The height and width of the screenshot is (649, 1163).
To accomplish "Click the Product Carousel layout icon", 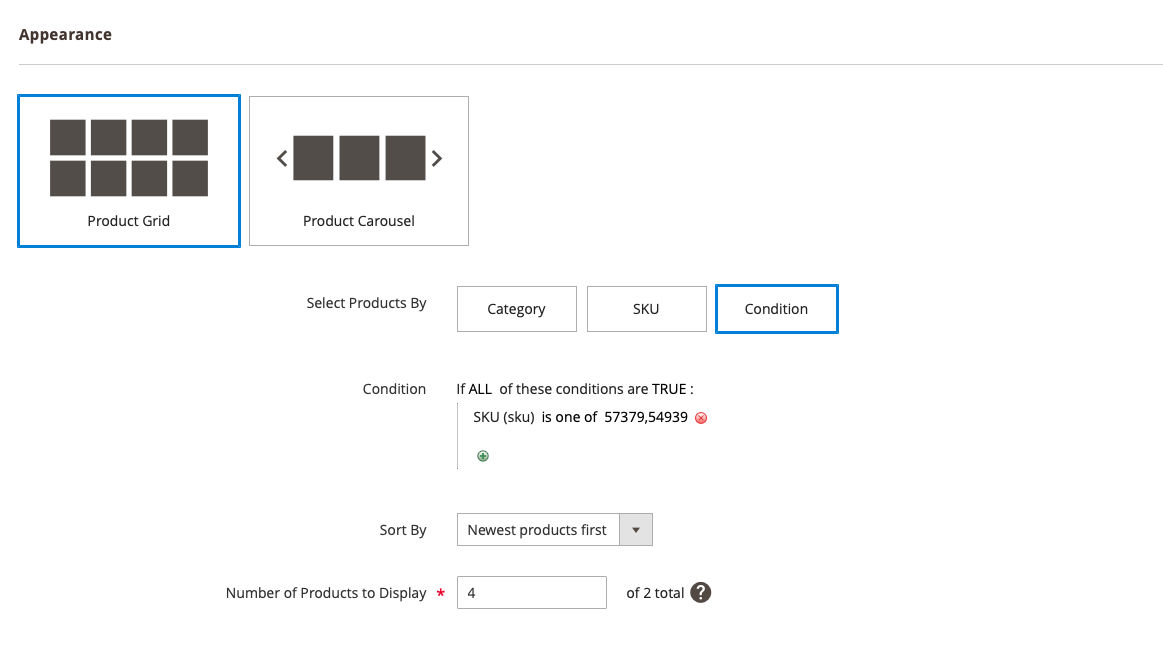I will pos(358,158).
